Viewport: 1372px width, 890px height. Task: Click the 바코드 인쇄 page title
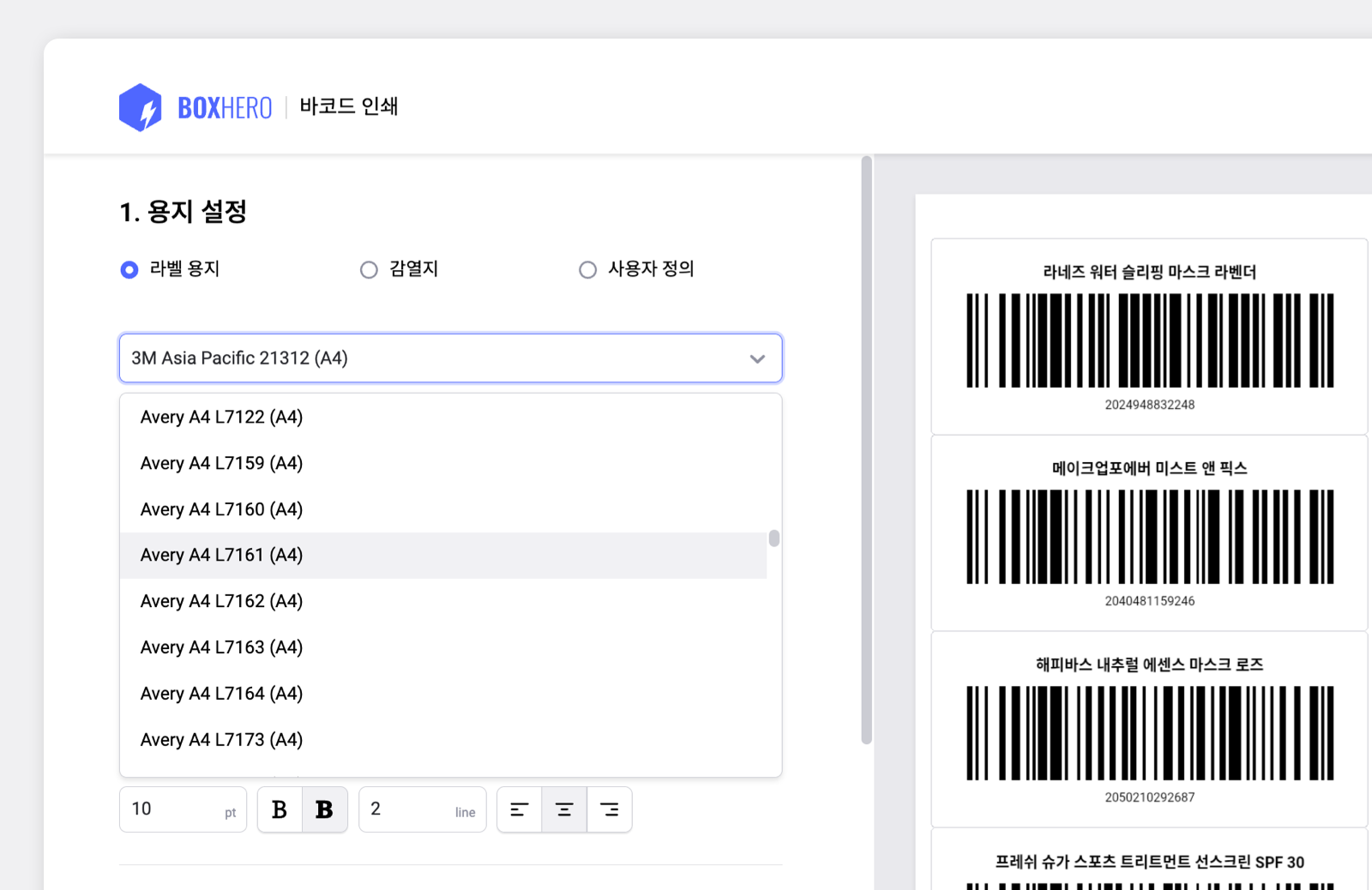click(349, 106)
